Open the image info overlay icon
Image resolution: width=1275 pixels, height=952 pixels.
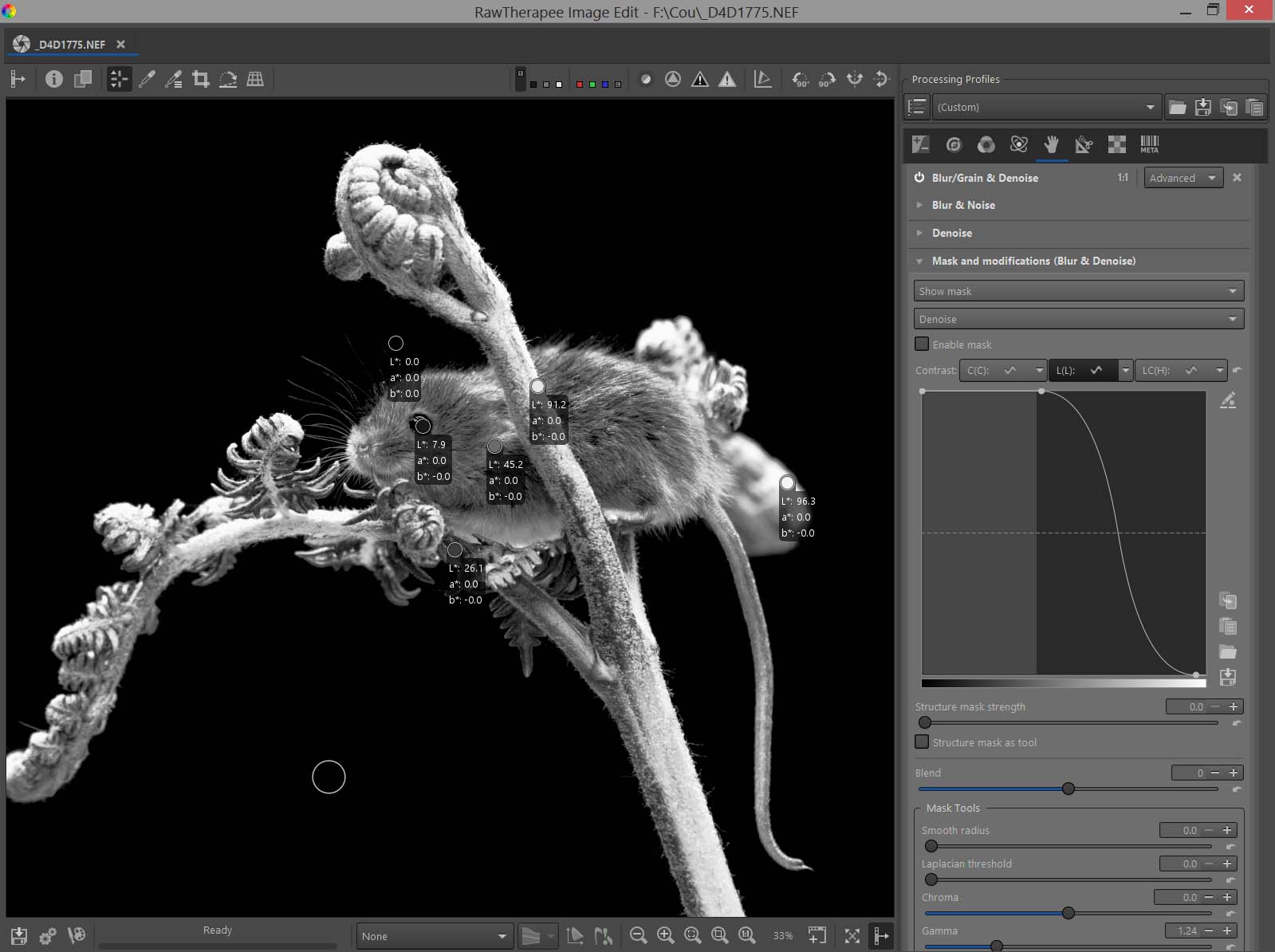53,79
